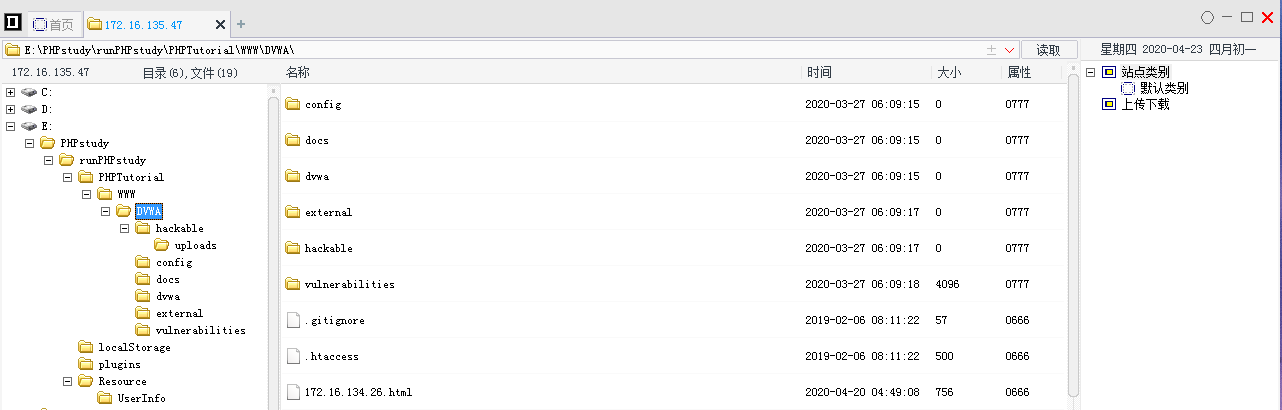
Task: Expand the C: drive node
Action: [x=10, y=93]
